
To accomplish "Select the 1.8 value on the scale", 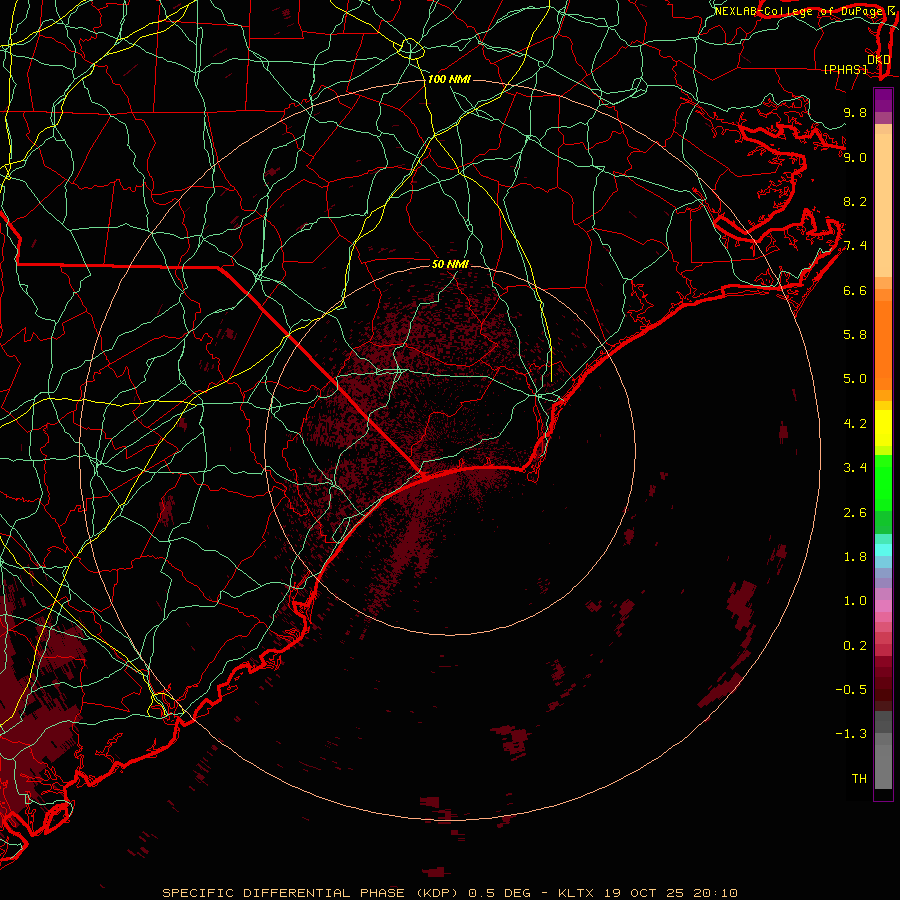I will [x=855, y=557].
